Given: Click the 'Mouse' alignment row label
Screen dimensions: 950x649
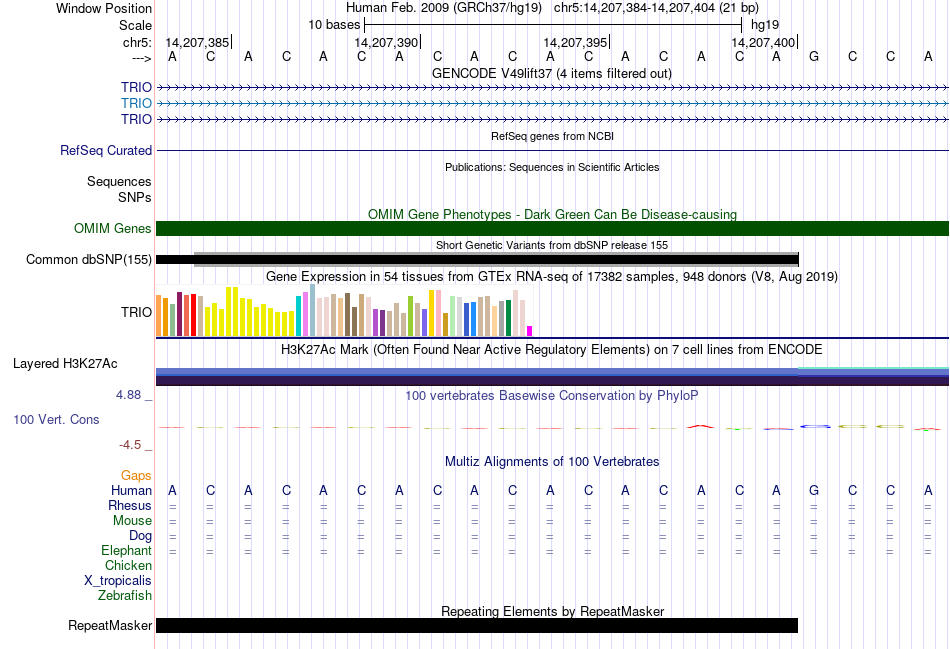Looking at the screenshot, I should (x=132, y=521).
